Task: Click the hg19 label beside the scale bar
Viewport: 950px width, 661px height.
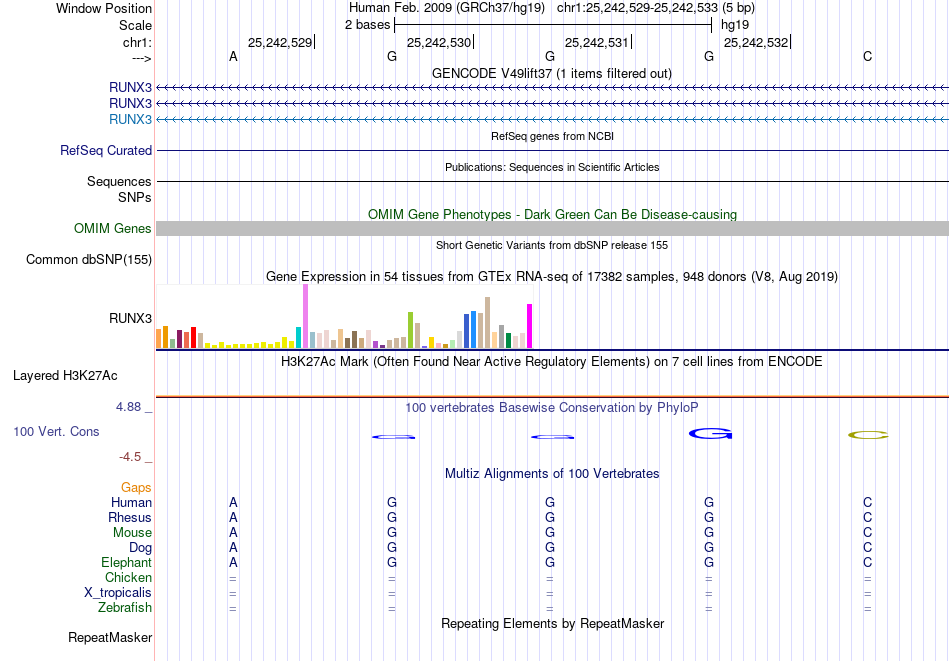Action: click(734, 25)
